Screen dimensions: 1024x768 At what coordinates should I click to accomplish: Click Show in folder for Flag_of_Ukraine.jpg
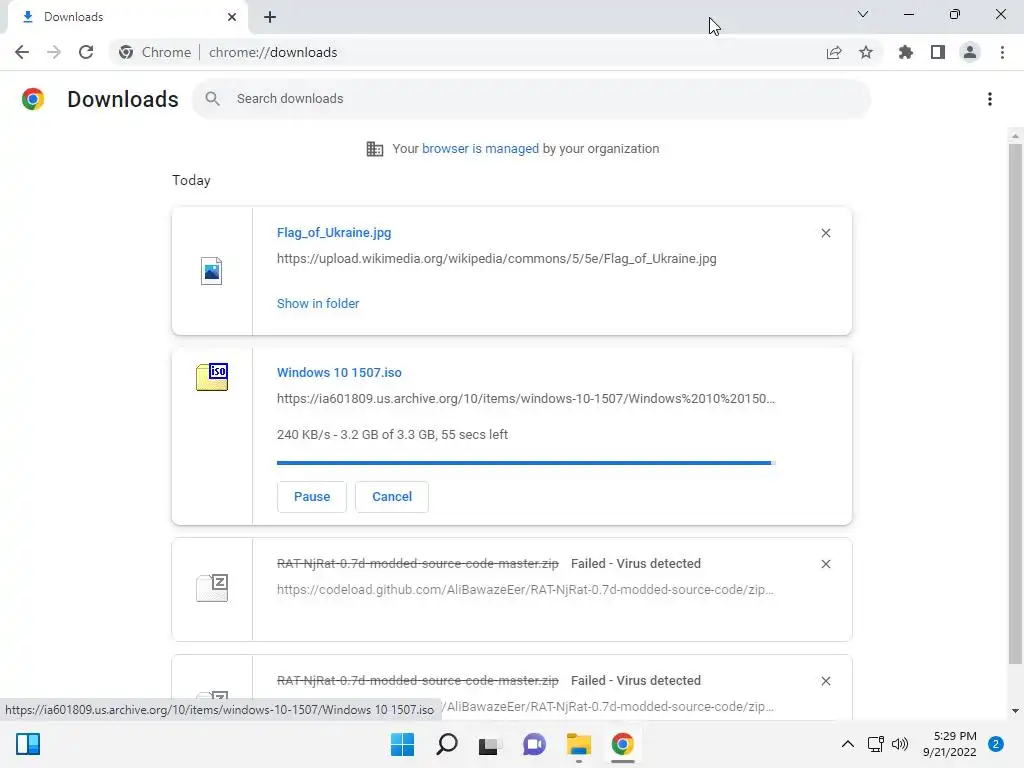click(318, 304)
